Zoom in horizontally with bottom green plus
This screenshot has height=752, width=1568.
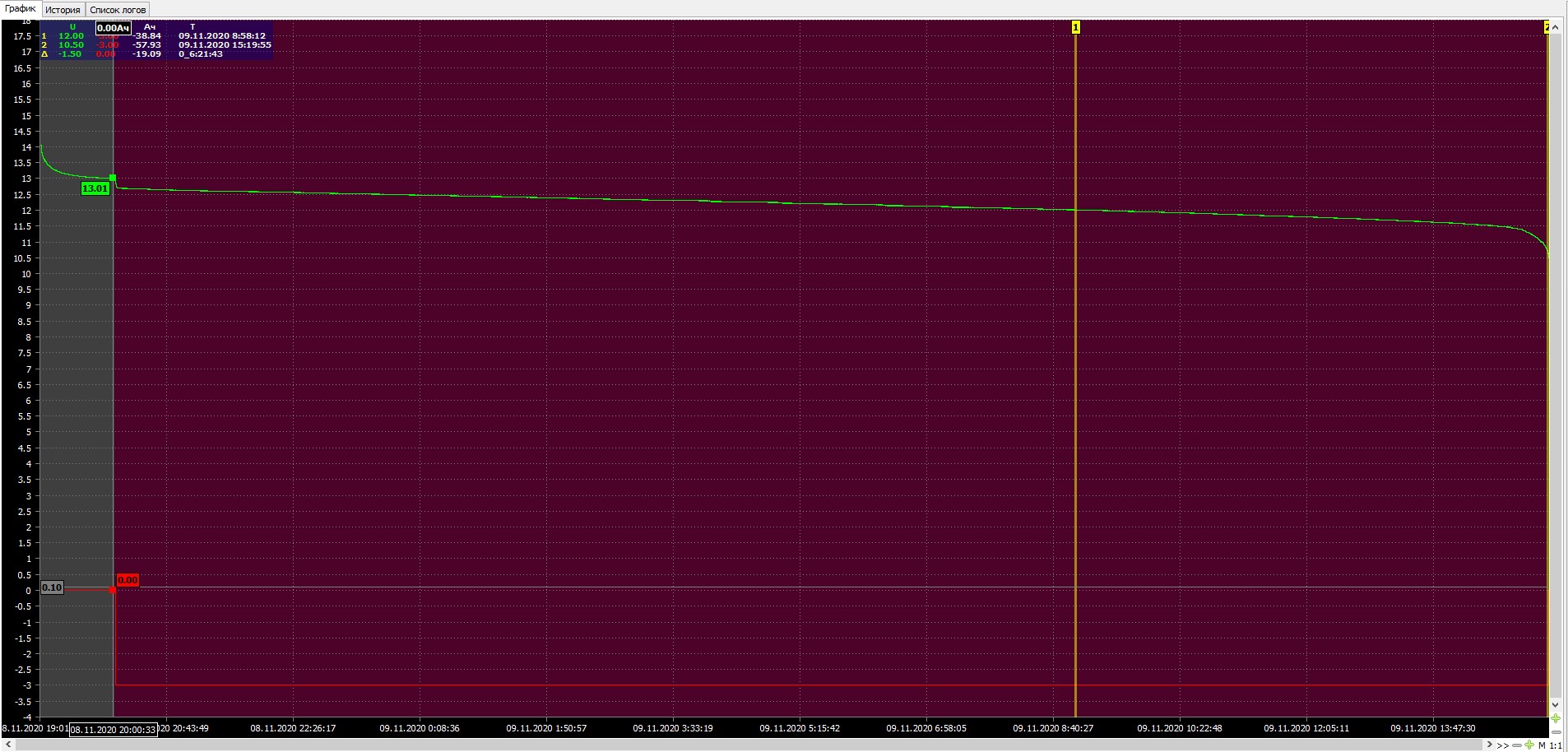click(x=1529, y=745)
